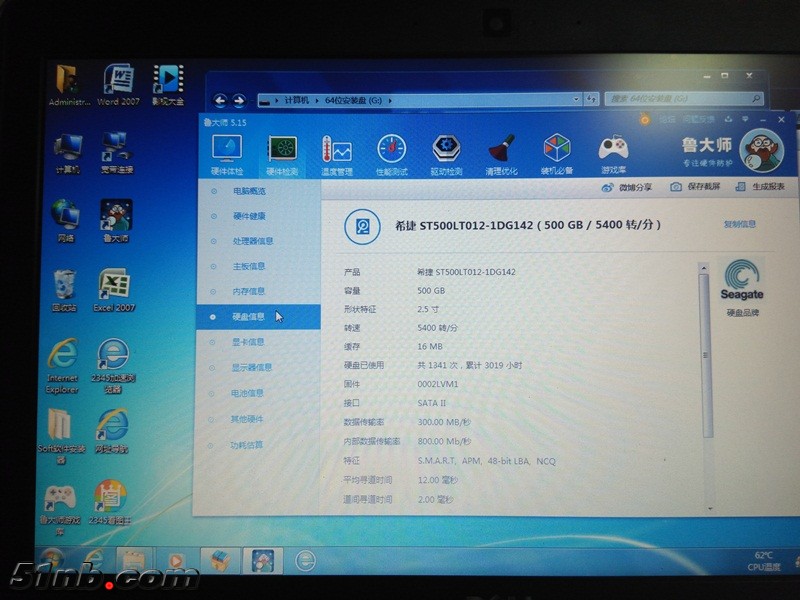Click the 清理优化 broom icon
Screen dimensions: 800x600
501,154
